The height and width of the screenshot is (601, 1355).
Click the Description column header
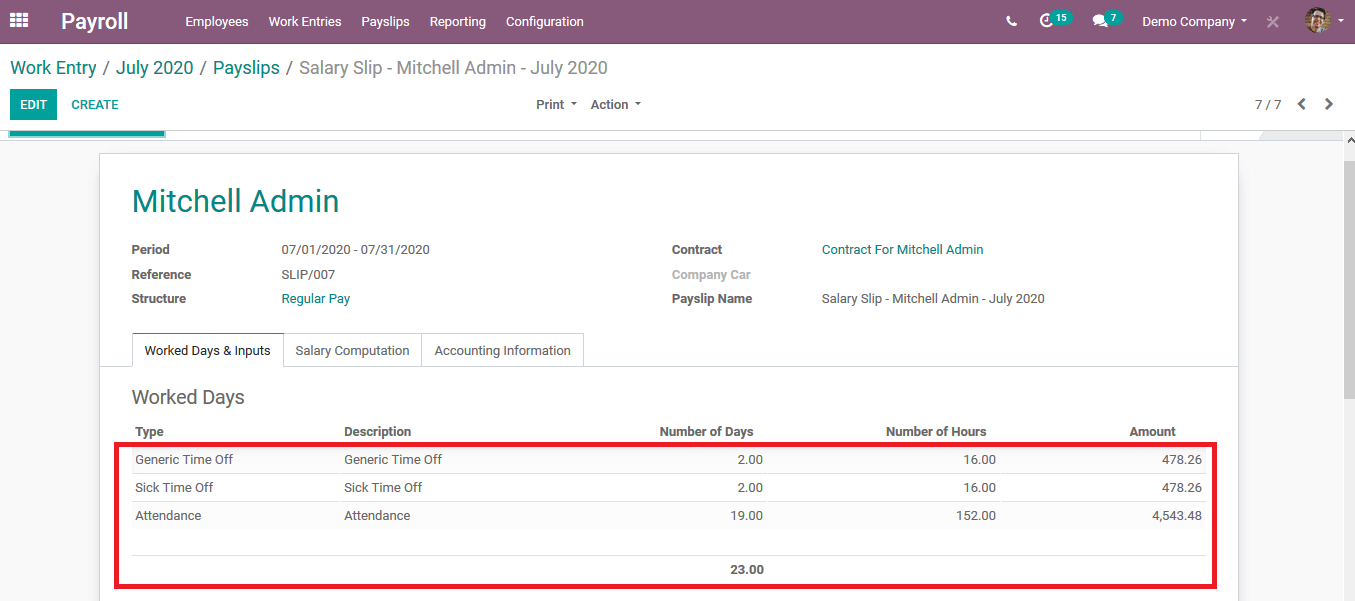[377, 431]
